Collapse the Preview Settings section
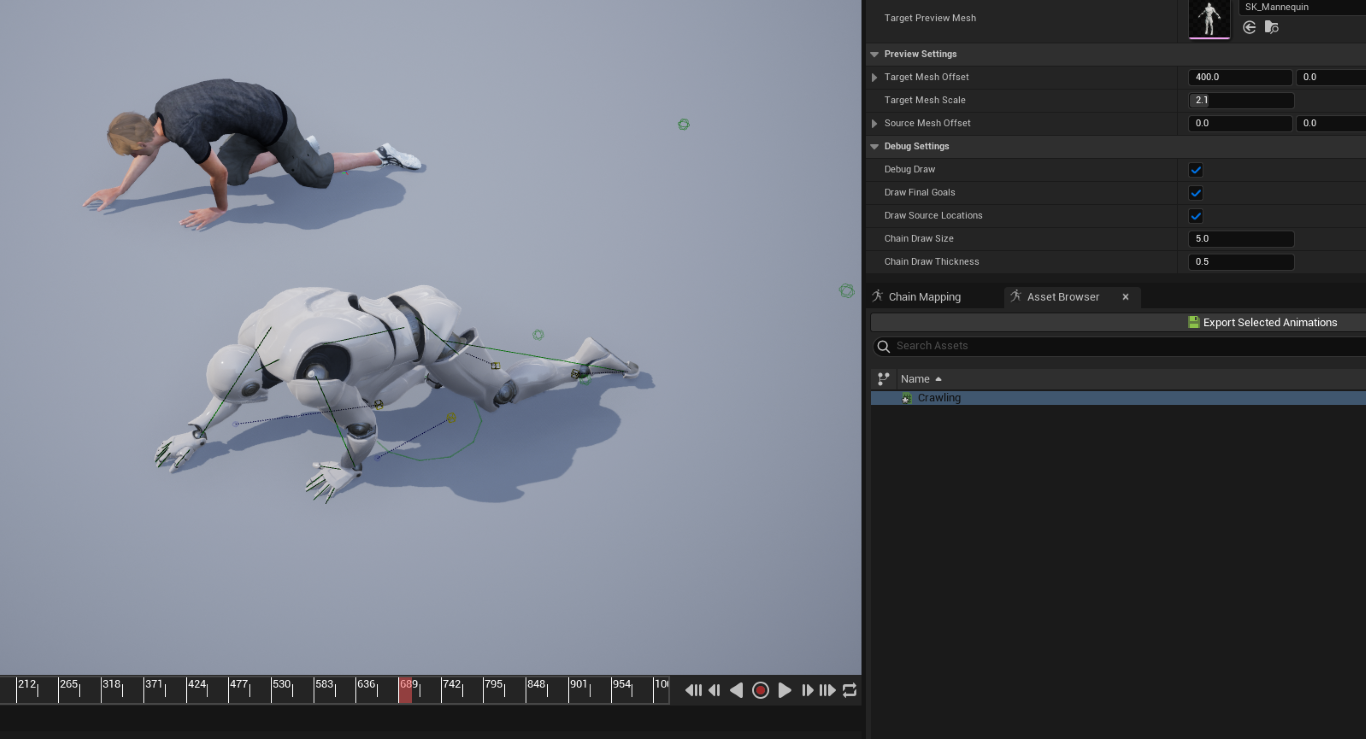 pyautogui.click(x=875, y=54)
